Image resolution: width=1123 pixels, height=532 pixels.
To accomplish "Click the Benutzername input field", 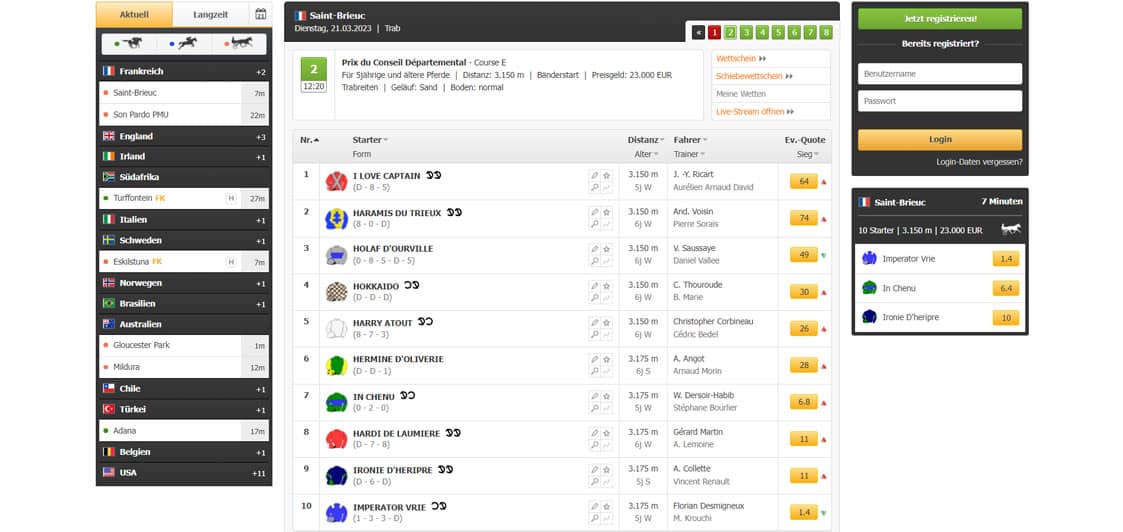I will pos(940,74).
